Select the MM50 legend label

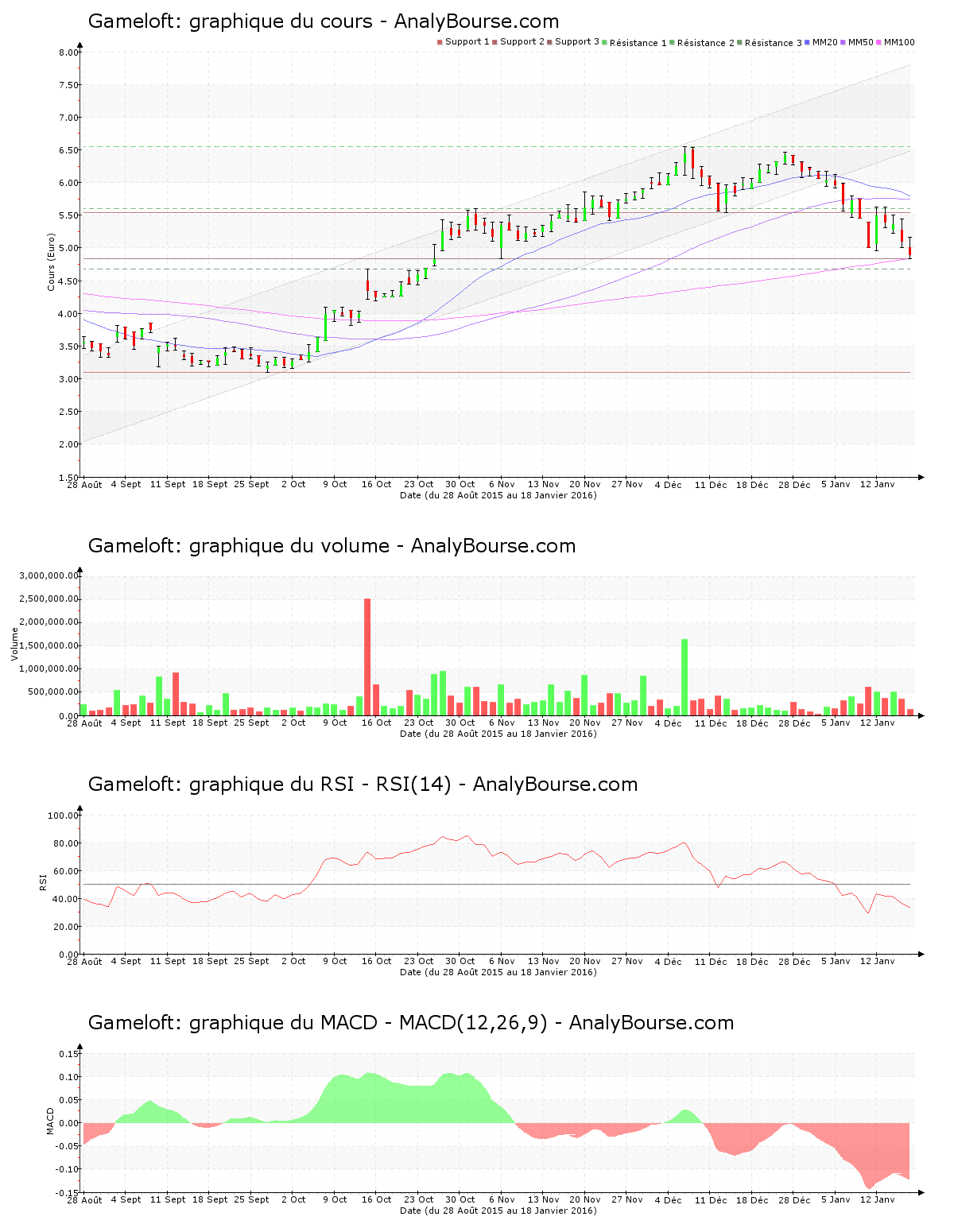(861, 42)
